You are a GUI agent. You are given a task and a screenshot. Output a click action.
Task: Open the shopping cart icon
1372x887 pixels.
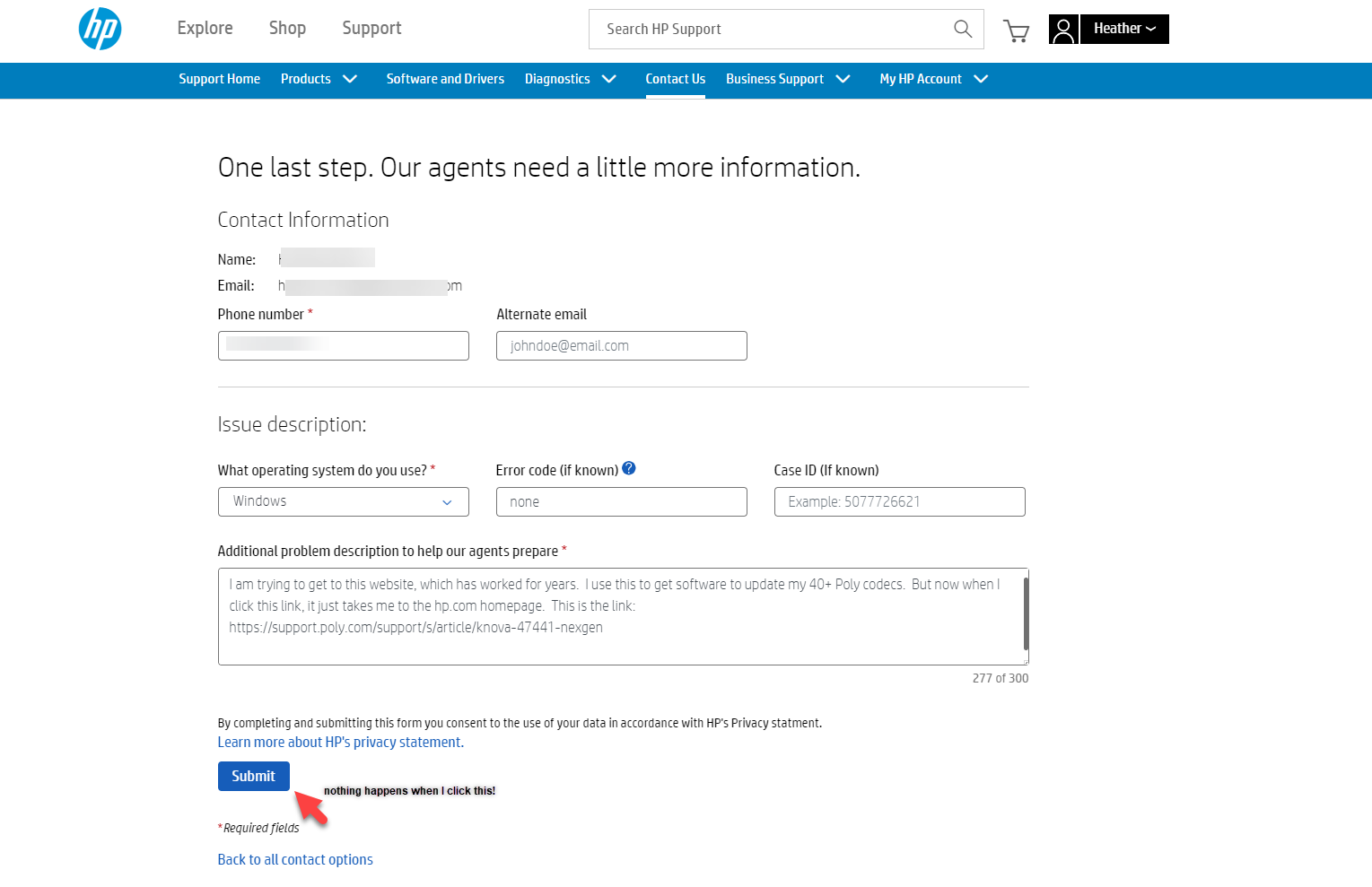point(1016,31)
